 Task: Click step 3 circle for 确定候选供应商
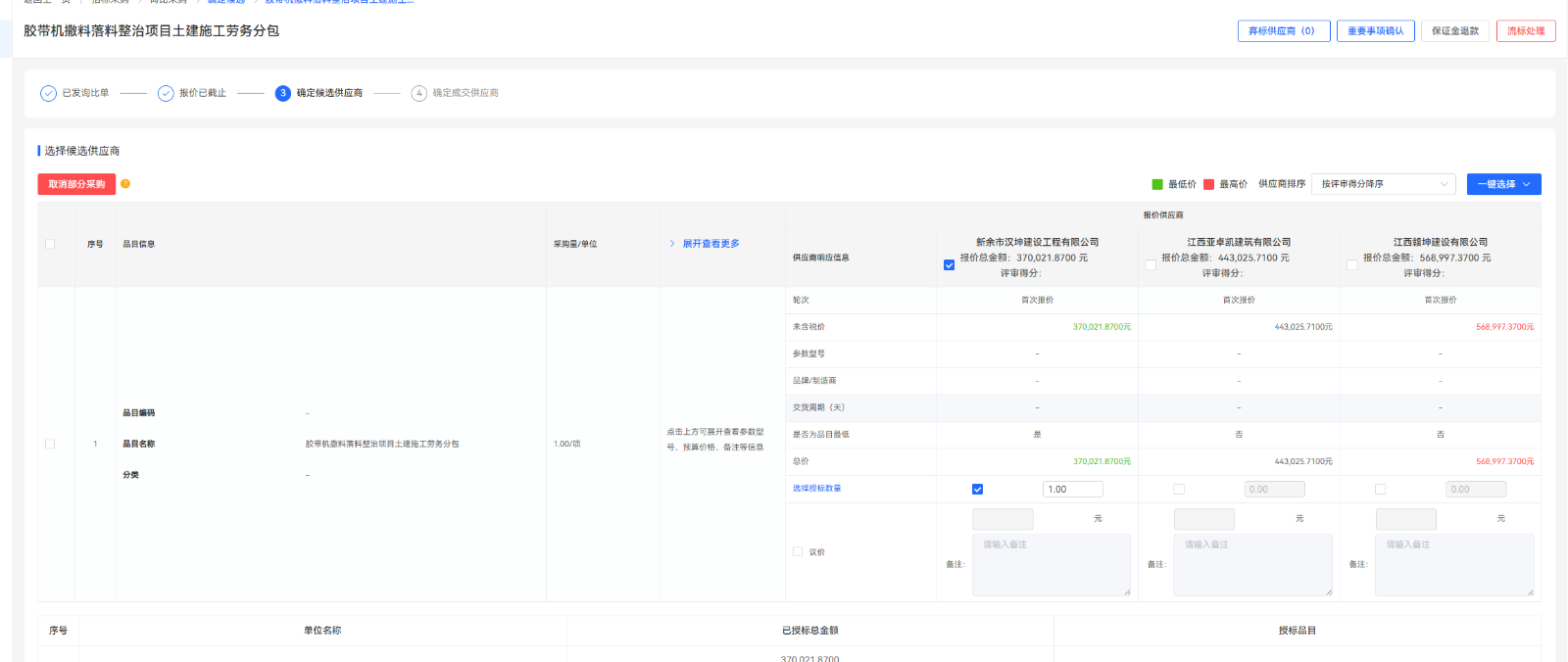283,93
